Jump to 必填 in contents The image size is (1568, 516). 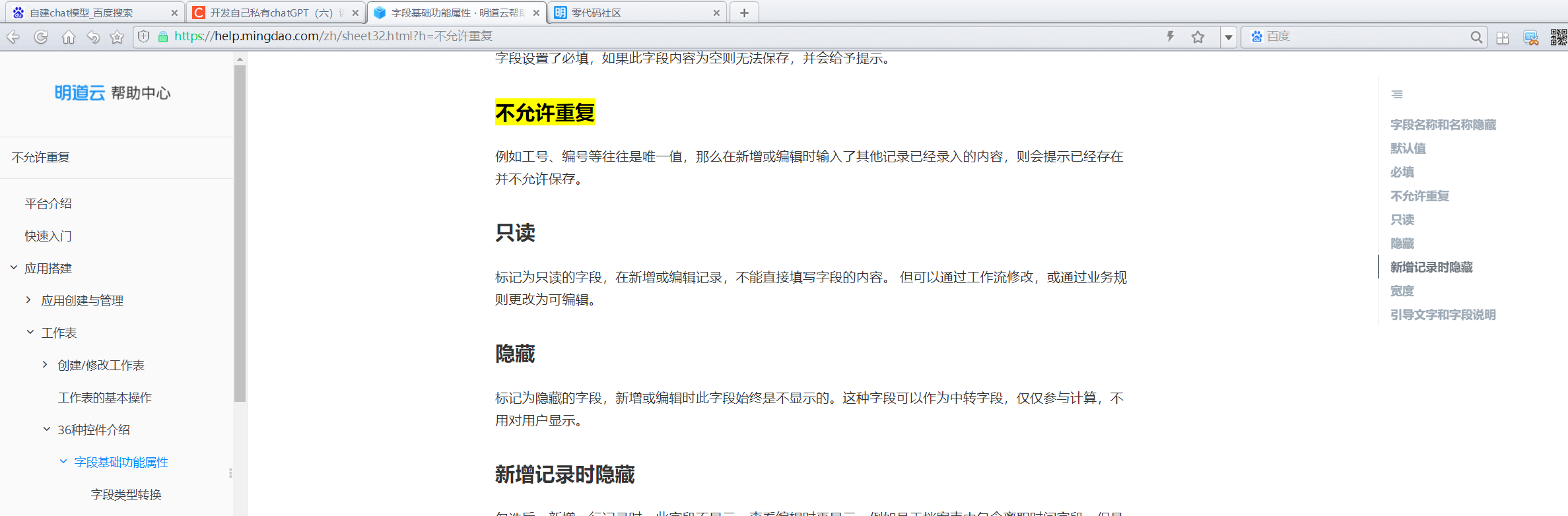pyautogui.click(x=1402, y=172)
